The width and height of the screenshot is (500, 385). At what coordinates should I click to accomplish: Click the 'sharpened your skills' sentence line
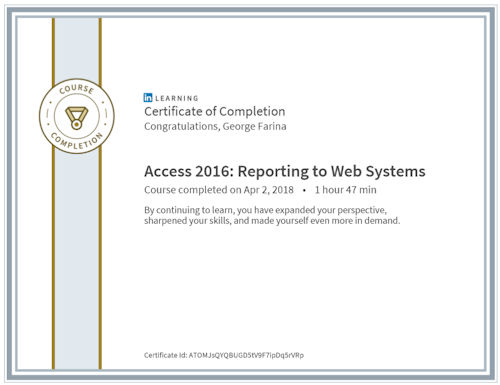click(272, 221)
